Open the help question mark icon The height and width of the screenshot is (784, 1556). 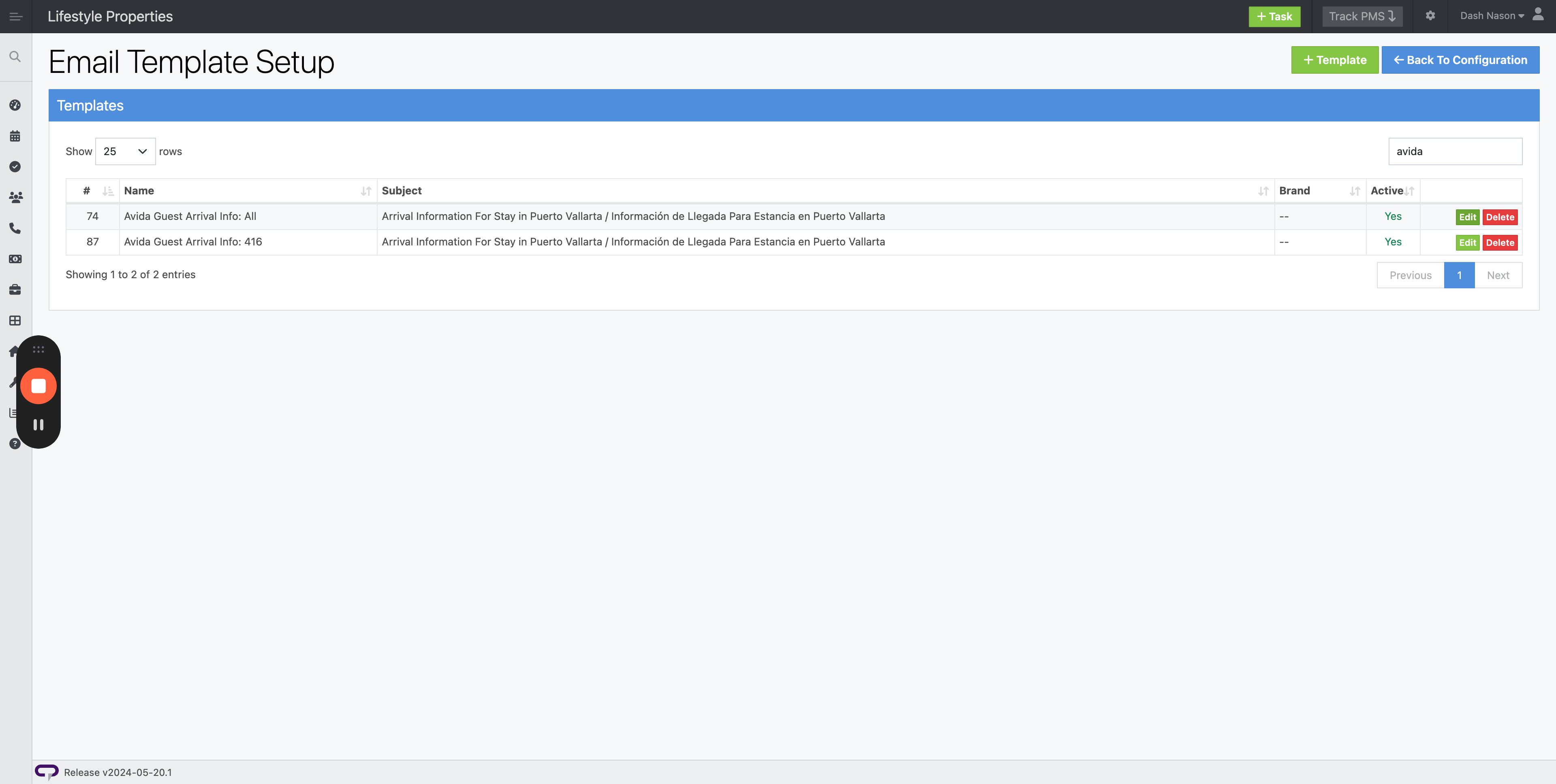[15, 443]
